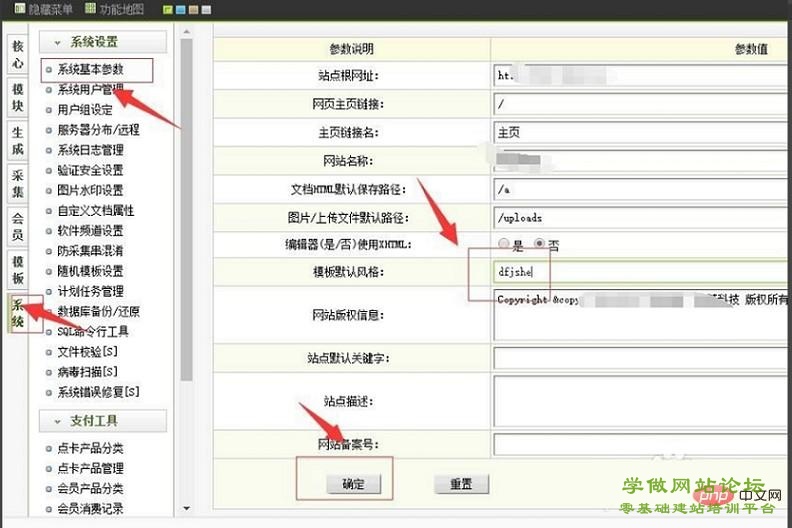Open 系统日志管理 menu item
This screenshot has height=528, width=792.
coord(90,150)
